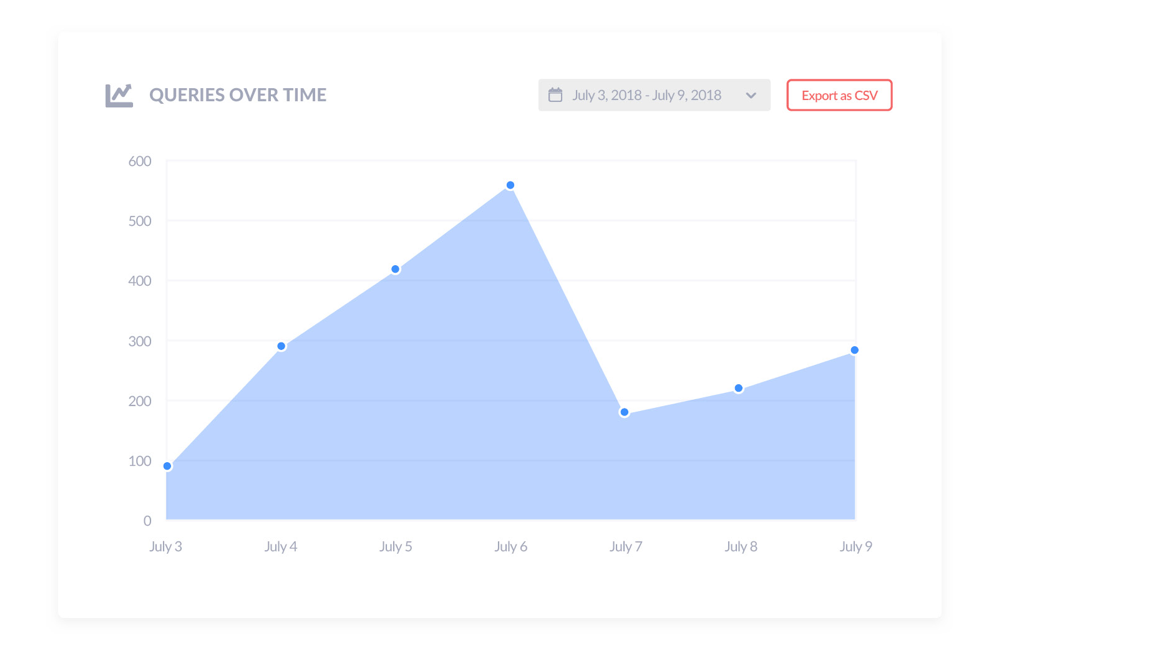Click the July 5 data point on the line

(x=396, y=268)
